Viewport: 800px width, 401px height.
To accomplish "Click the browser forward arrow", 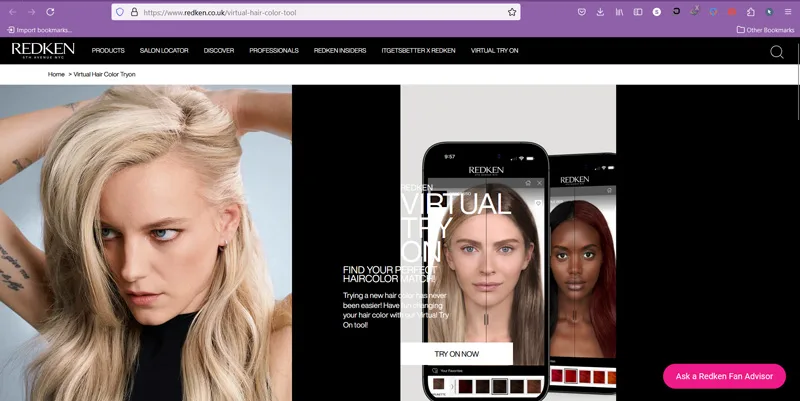I will pos(32,12).
